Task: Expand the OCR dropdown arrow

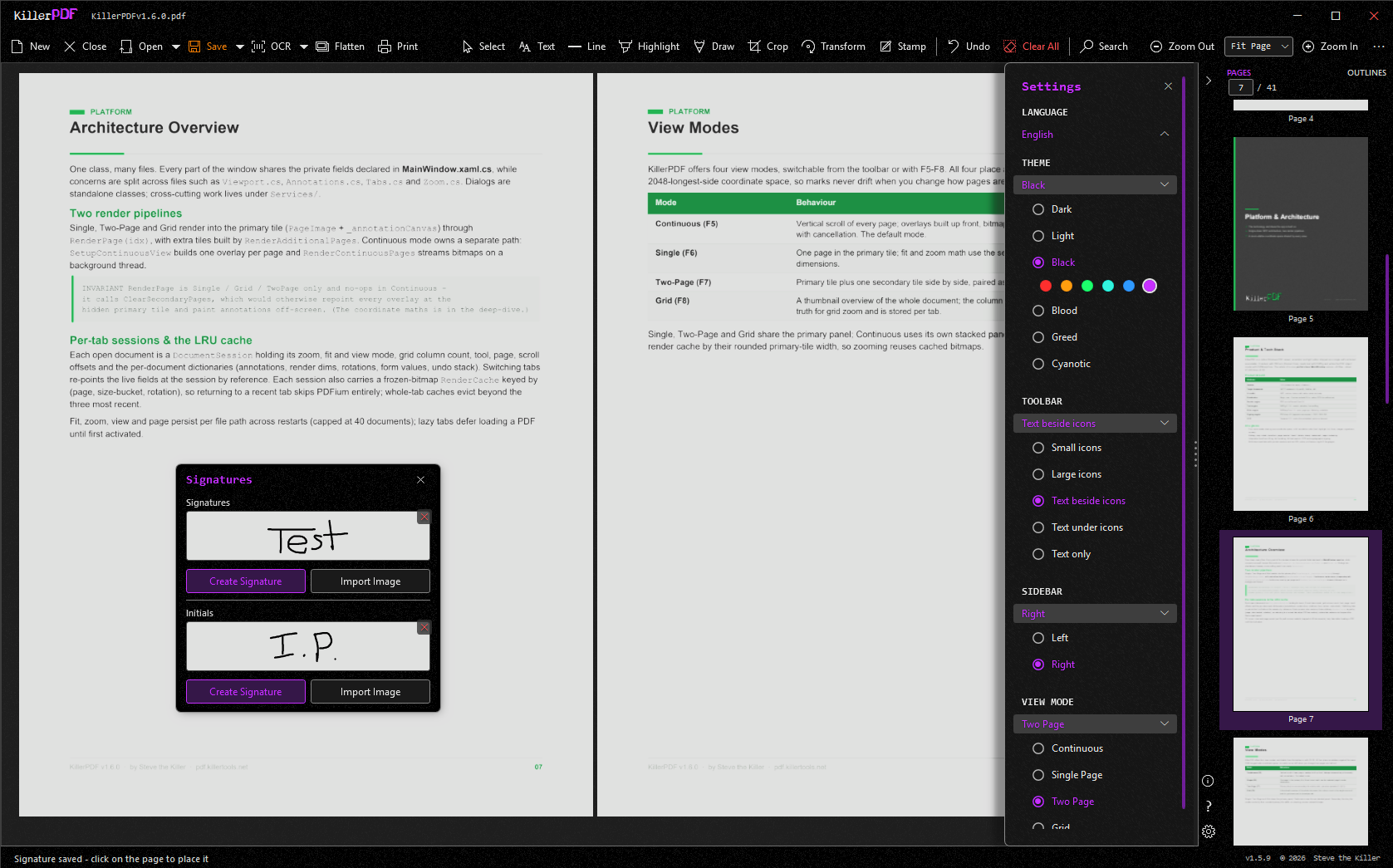Action: tap(304, 47)
